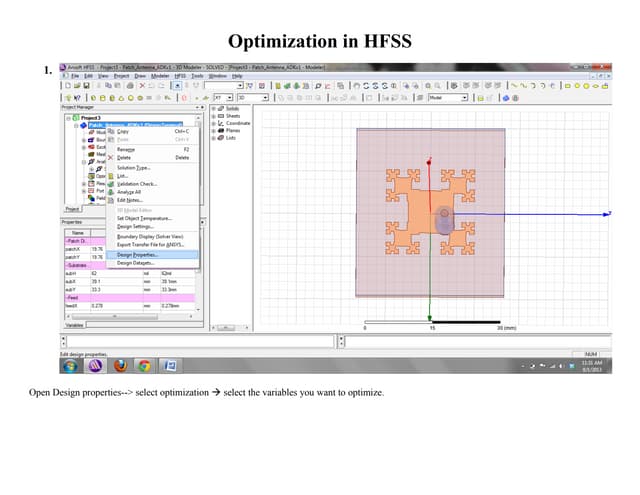The width and height of the screenshot is (640, 495).
Task: Click Design Properties in context menu
Action: (x=137, y=254)
